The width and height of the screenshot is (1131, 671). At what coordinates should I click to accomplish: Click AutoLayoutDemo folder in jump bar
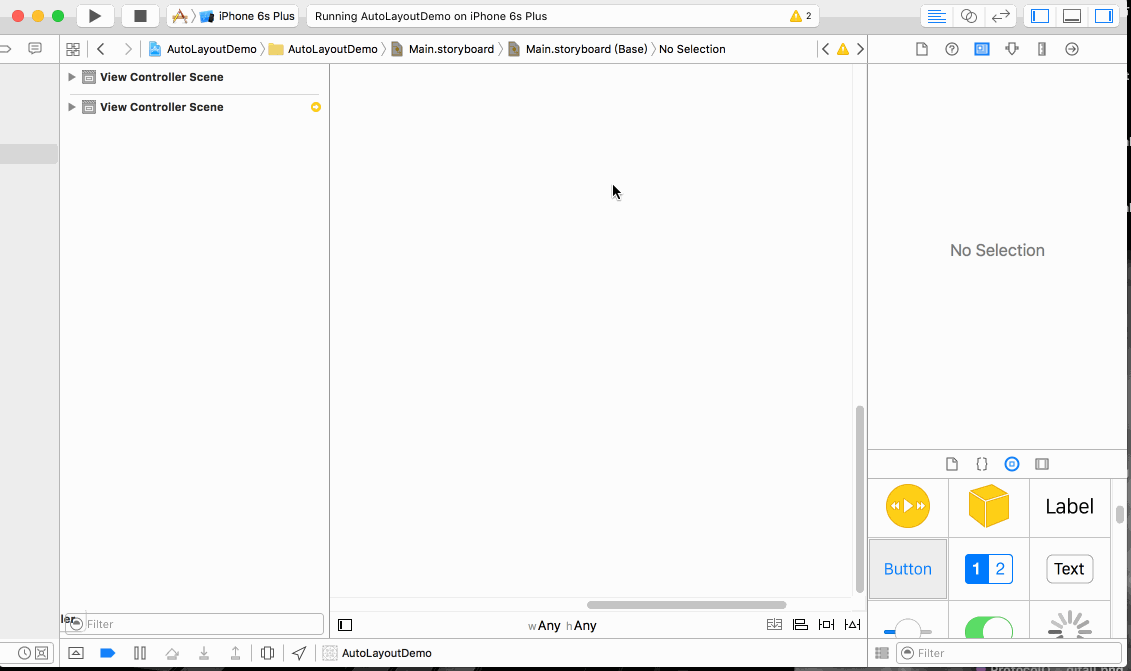point(323,49)
